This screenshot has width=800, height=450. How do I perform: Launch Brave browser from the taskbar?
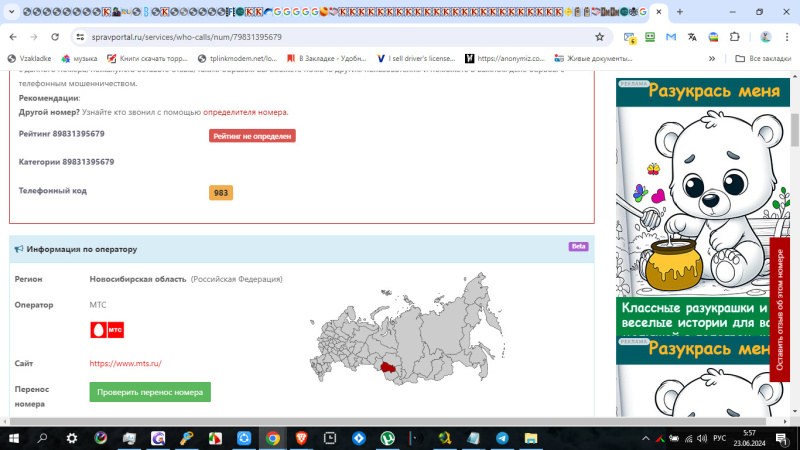[302, 438]
